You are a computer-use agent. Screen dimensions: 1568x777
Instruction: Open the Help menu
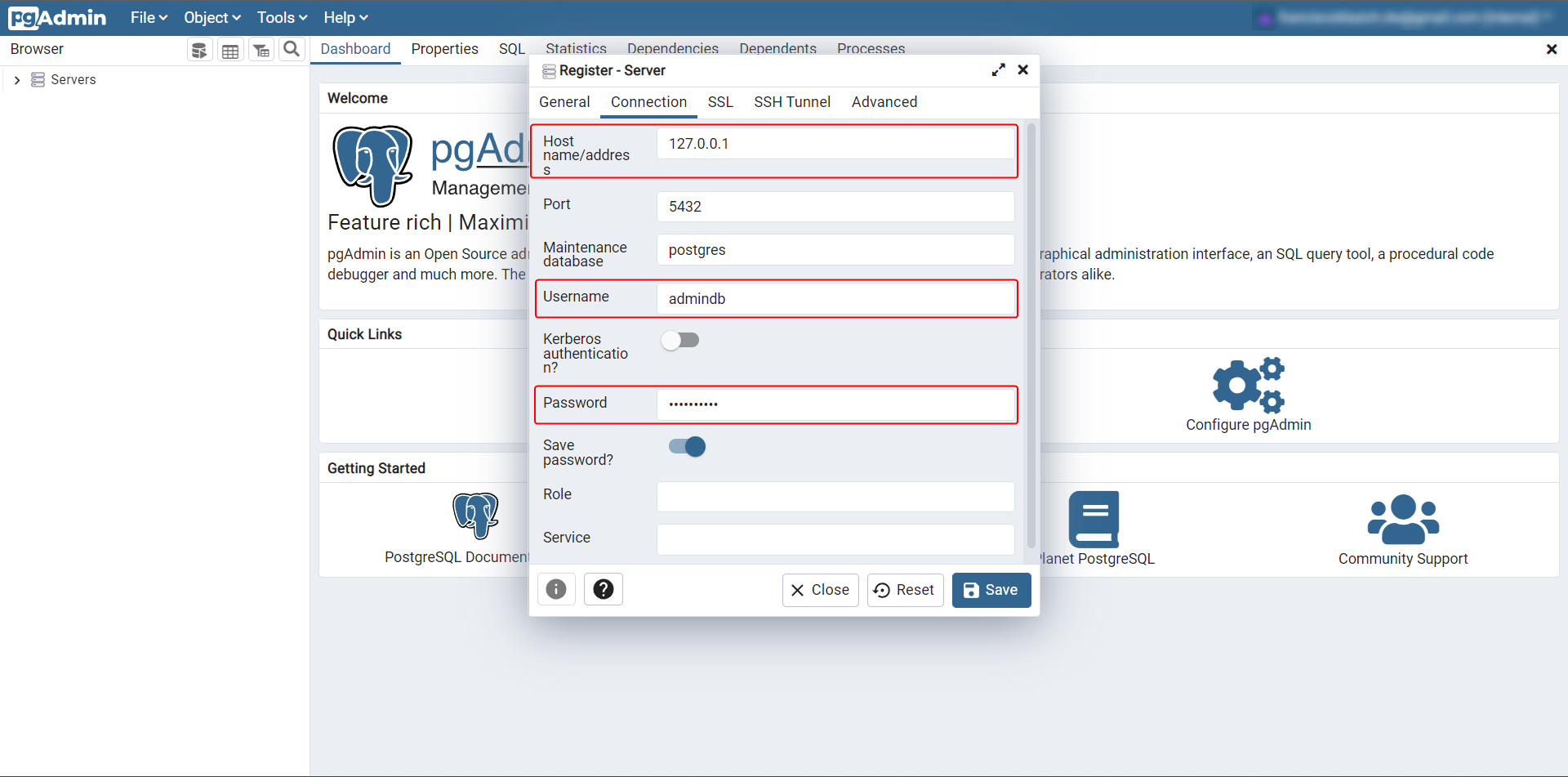345,17
